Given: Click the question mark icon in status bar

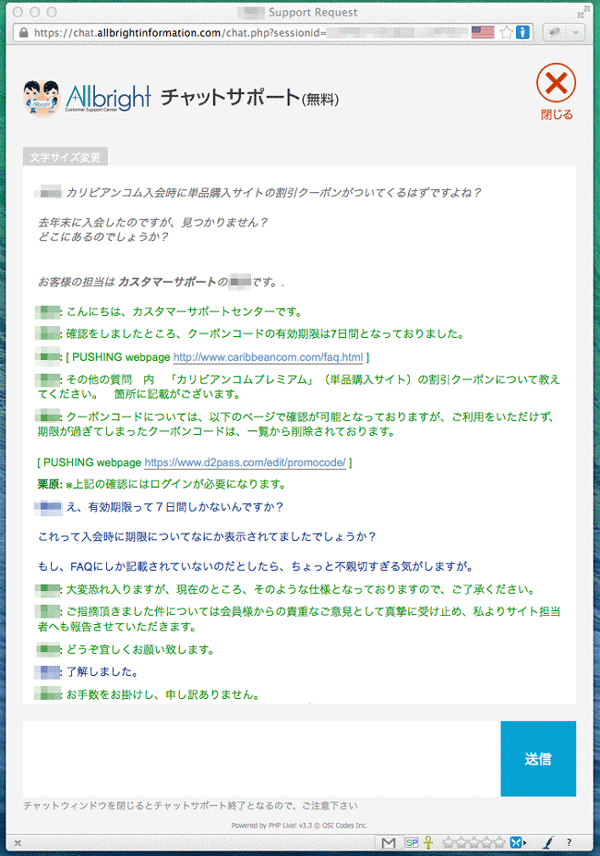Looking at the screenshot, I should (569, 843).
